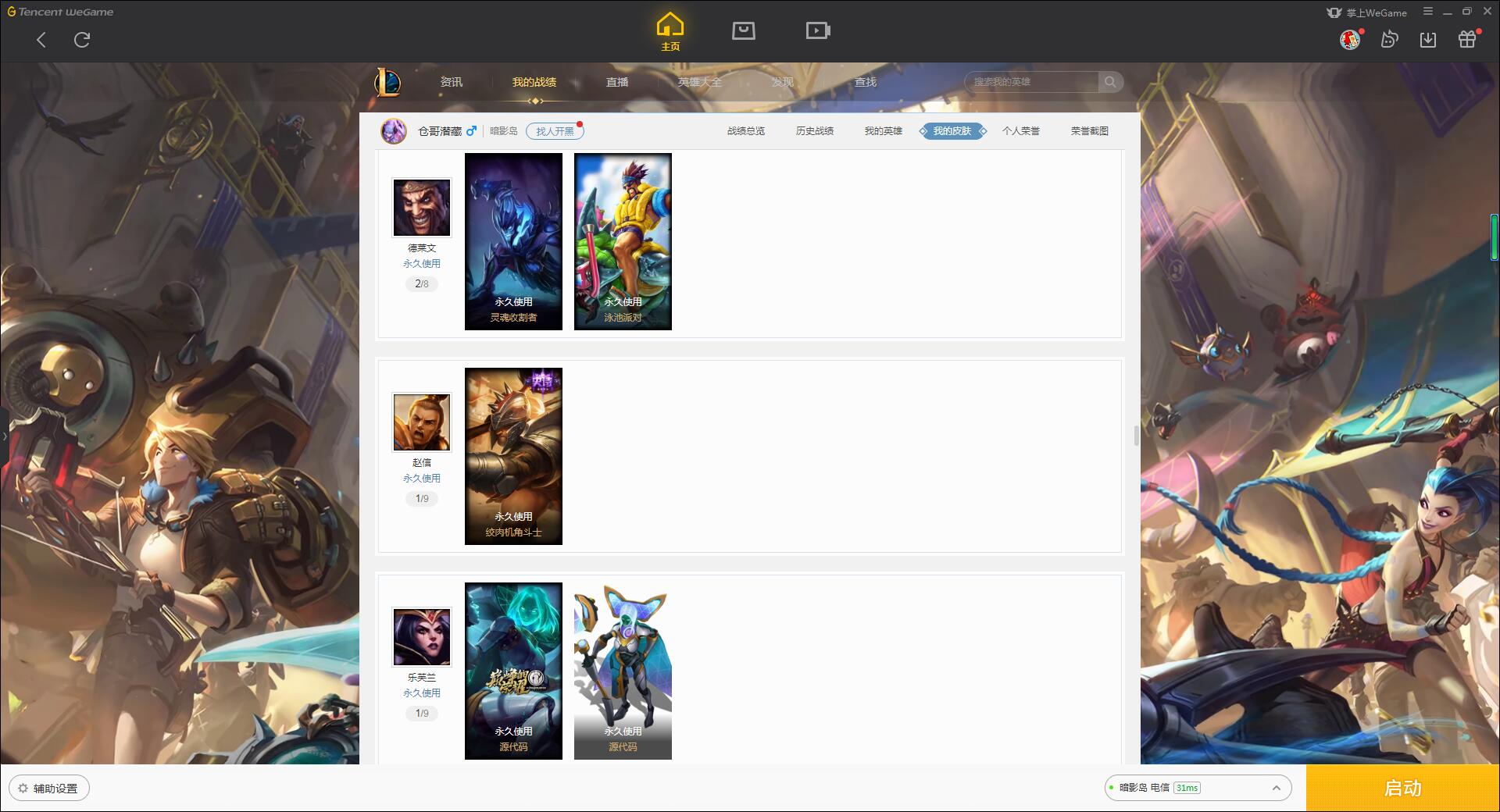The width and height of the screenshot is (1500, 812).
Task: Switch to 历史战绩 sub-tab
Action: coord(815,131)
